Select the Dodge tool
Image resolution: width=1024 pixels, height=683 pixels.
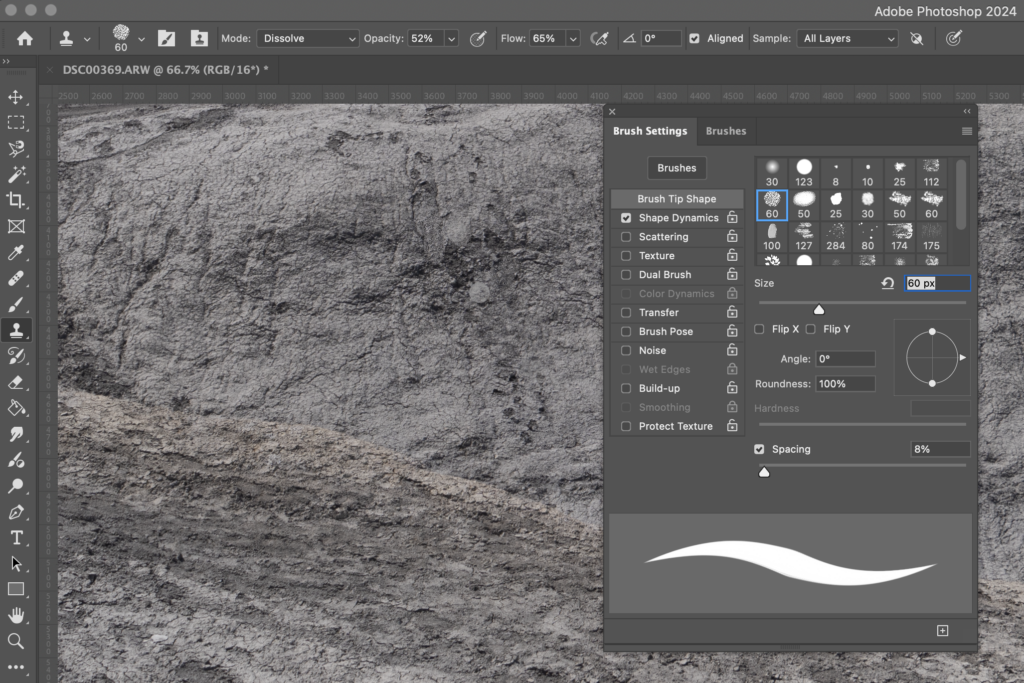pyautogui.click(x=16, y=486)
